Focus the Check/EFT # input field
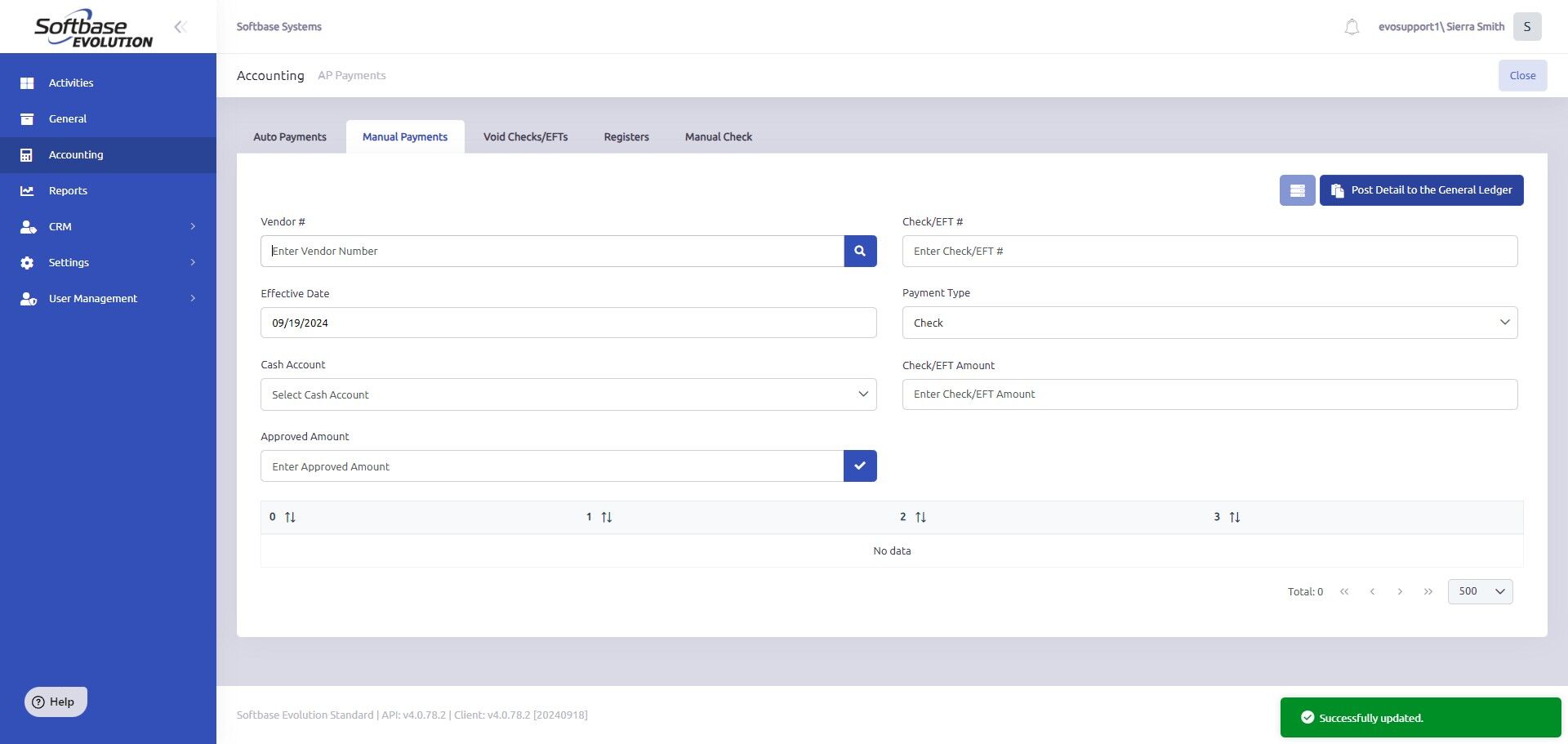 pyautogui.click(x=1209, y=252)
